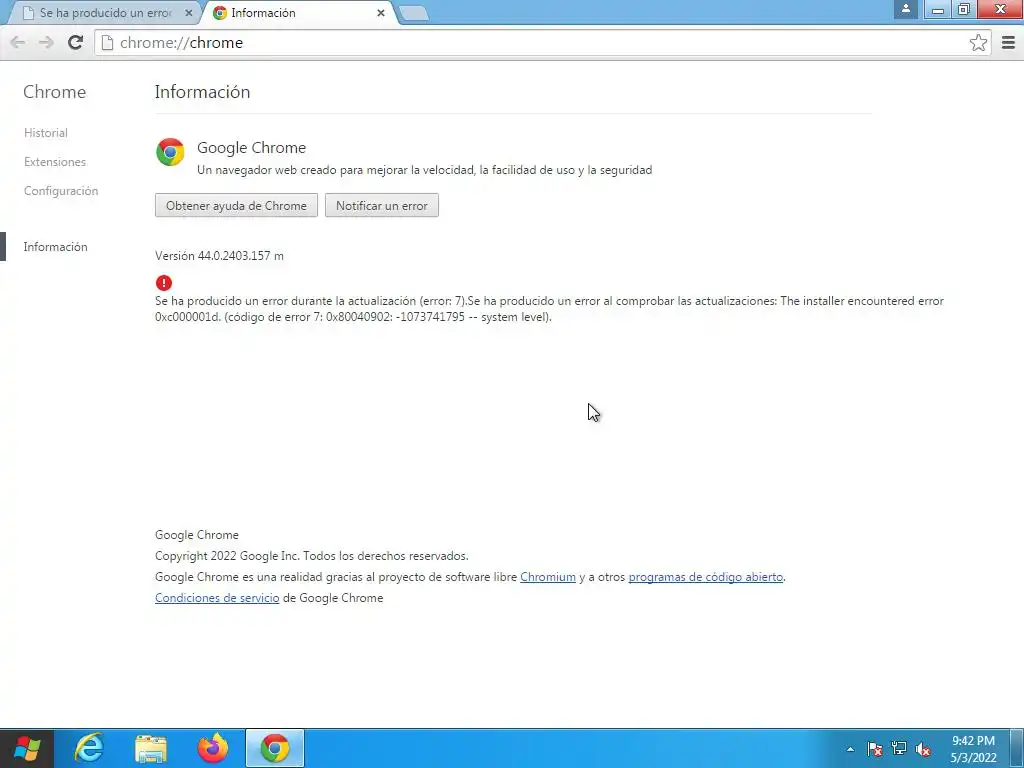
Task: Open the Chromium link
Action: [x=548, y=577]
